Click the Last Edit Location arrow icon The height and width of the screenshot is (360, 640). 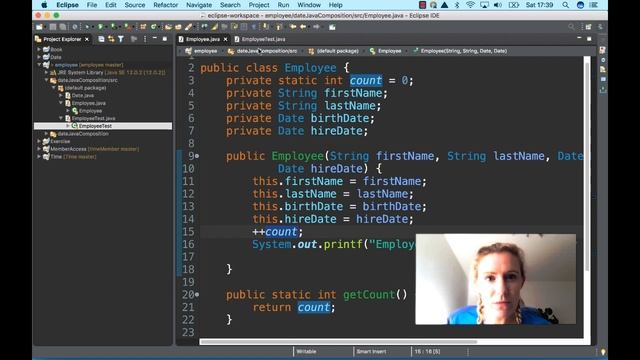point(293,27)
